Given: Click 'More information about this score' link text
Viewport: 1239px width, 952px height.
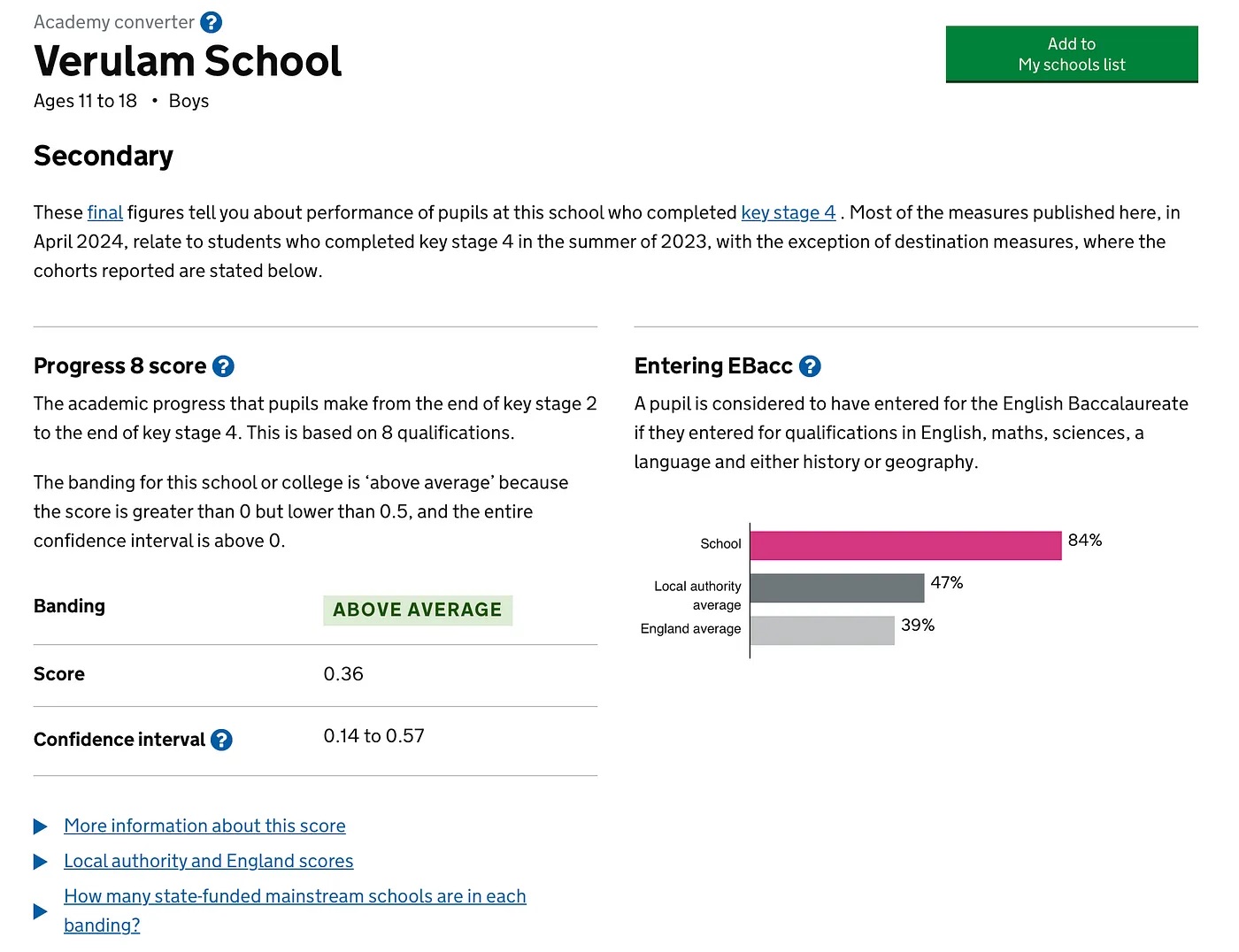Looking at the screenshot, I should pyautogui.click(x=204, y=826).
